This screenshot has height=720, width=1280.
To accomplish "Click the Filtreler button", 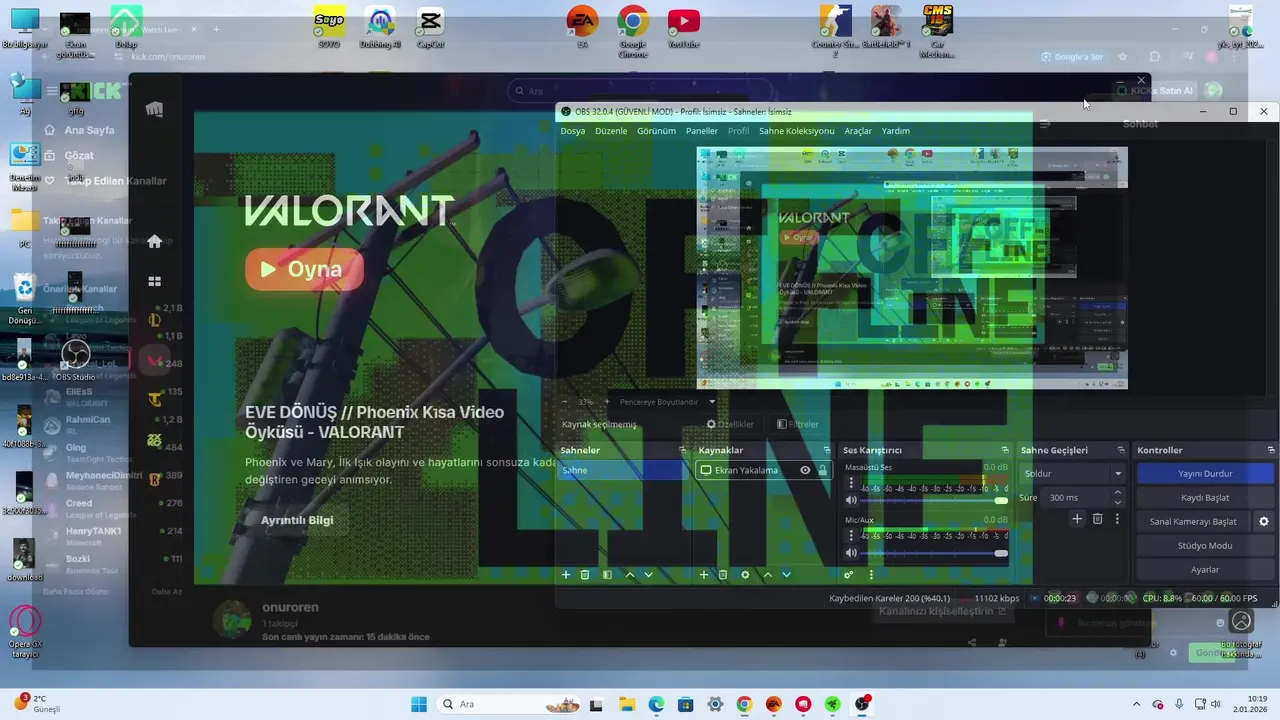I will pyautogui.click(x=798, y=424).
